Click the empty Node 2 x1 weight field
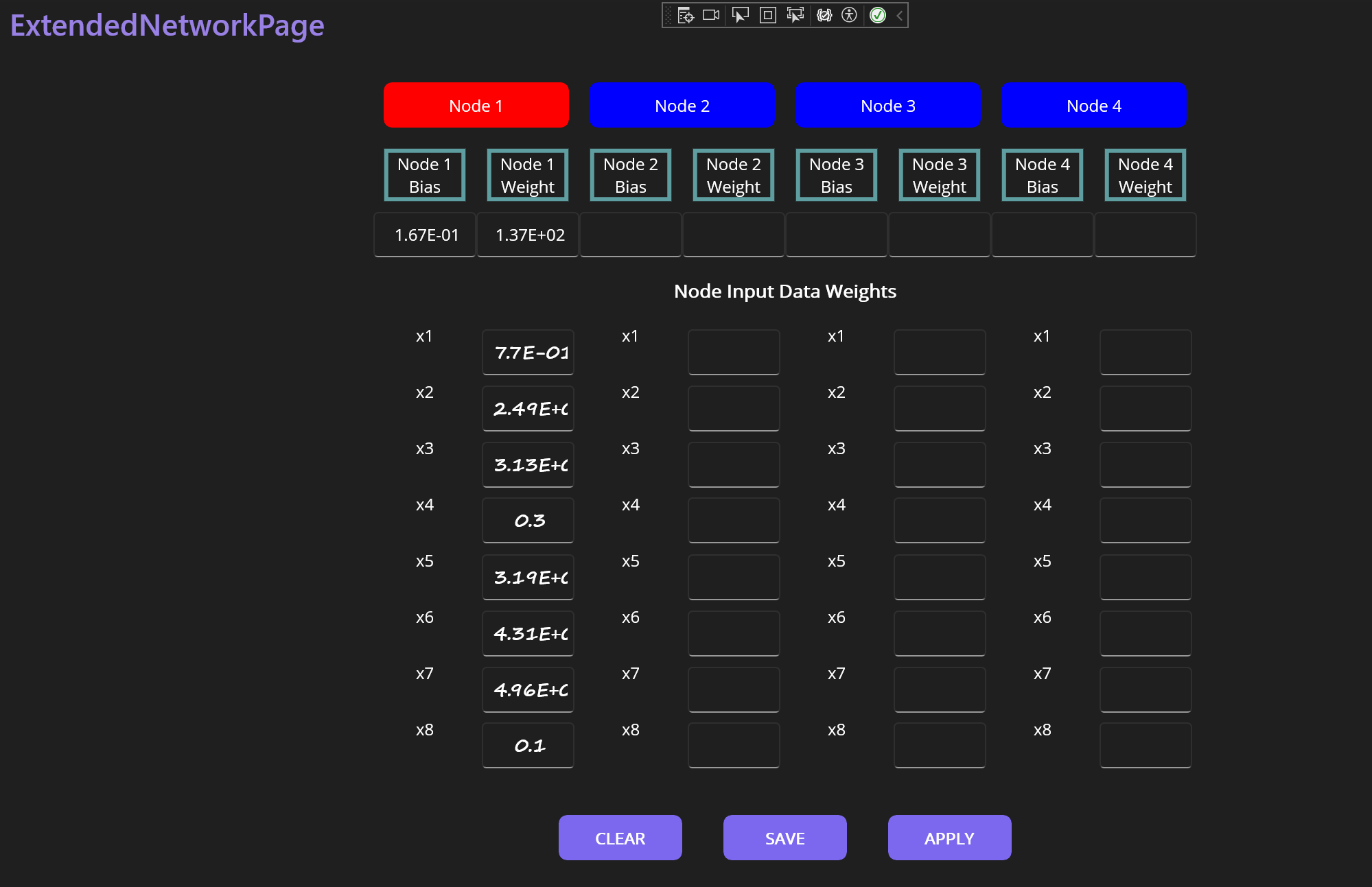 (x=734, y=353)
